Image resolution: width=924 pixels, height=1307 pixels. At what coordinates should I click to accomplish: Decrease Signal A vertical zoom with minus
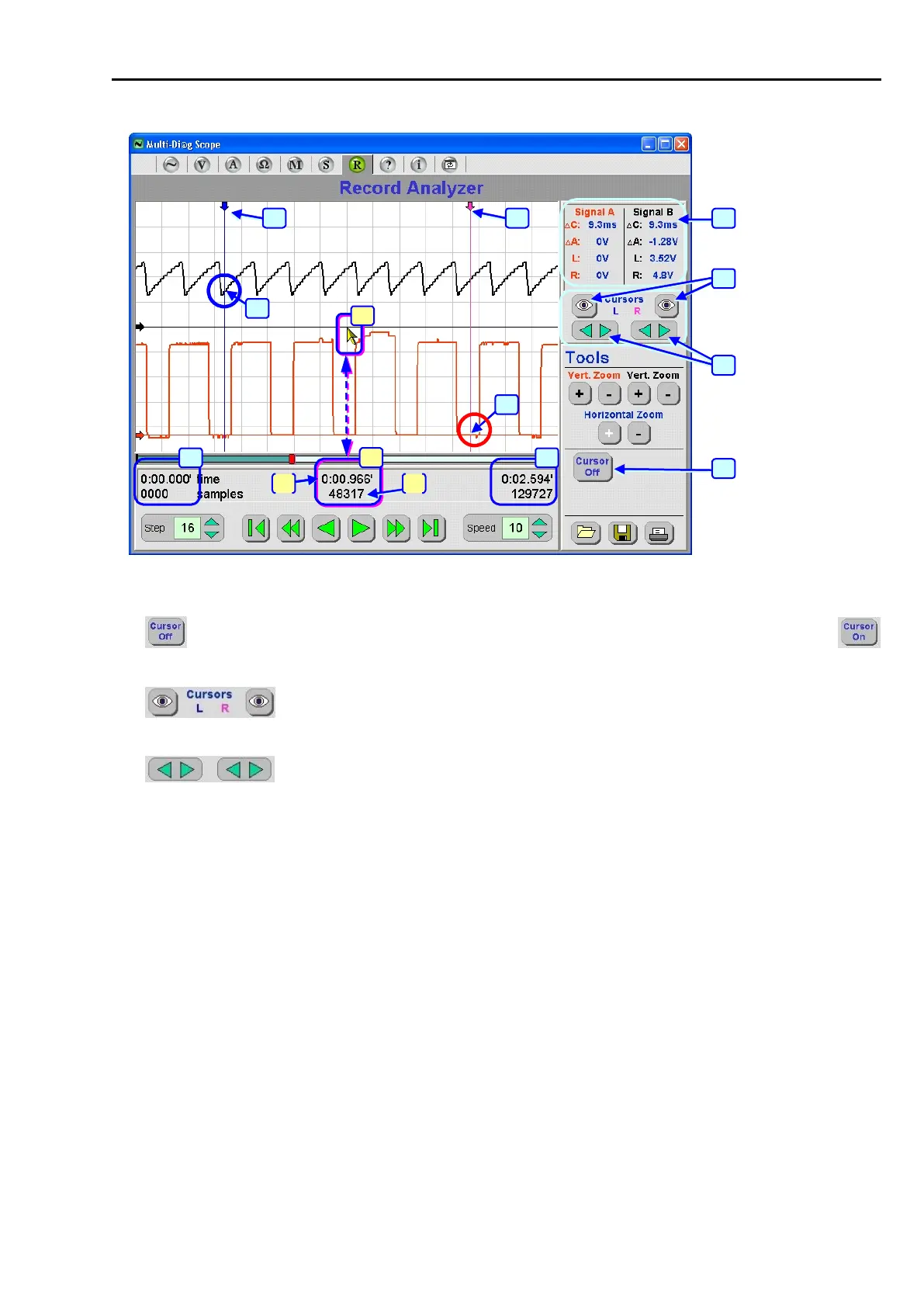(x=610, y=394)
